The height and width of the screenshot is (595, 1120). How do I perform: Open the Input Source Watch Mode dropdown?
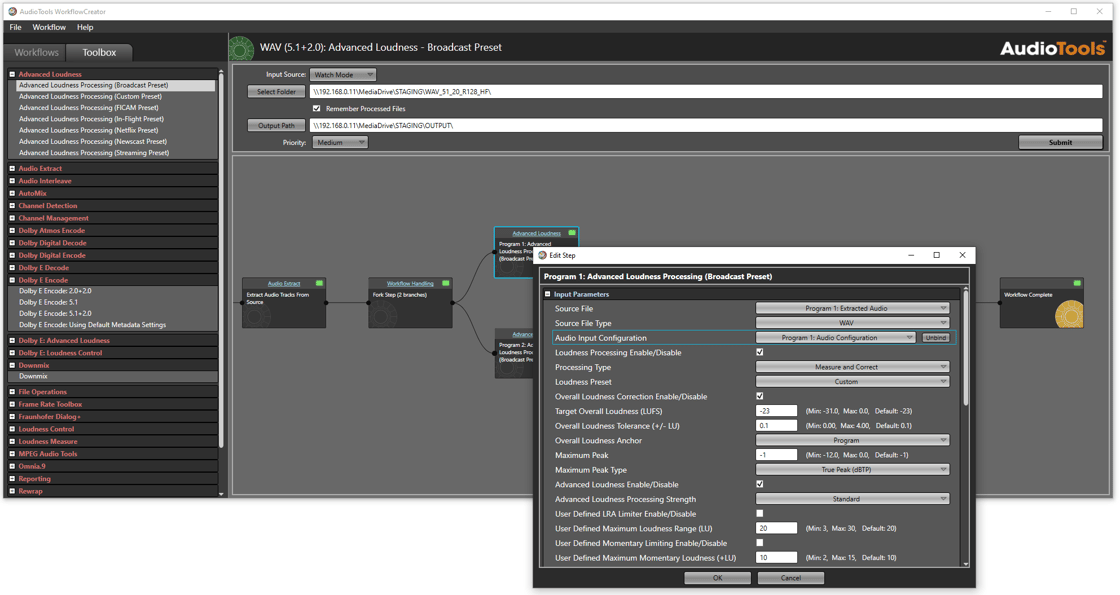click(343, 75)
